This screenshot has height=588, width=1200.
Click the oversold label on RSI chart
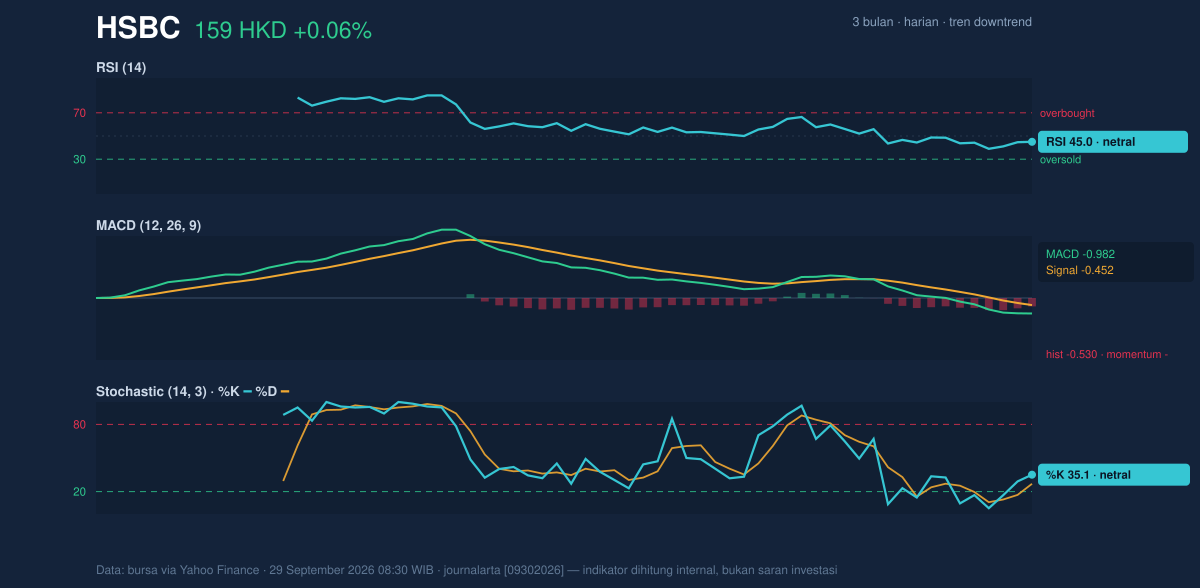click(1062, 159)
